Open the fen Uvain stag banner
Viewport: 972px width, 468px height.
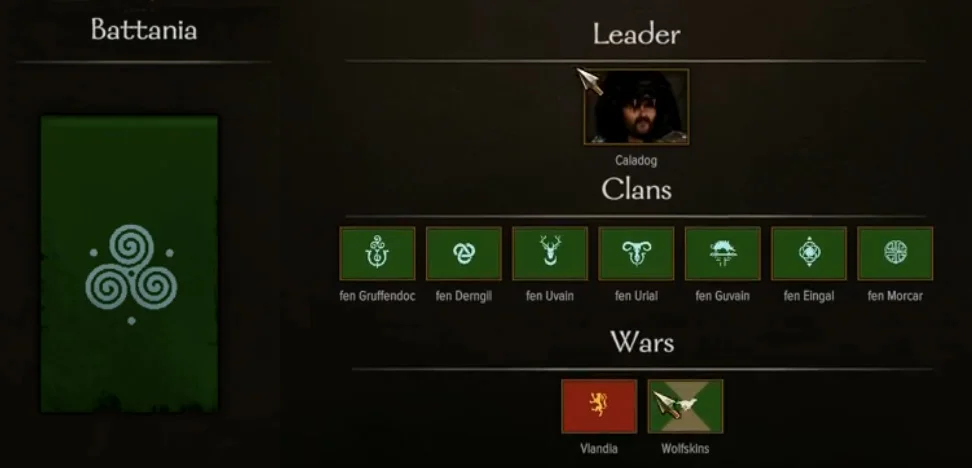click(x=550, y=253)
